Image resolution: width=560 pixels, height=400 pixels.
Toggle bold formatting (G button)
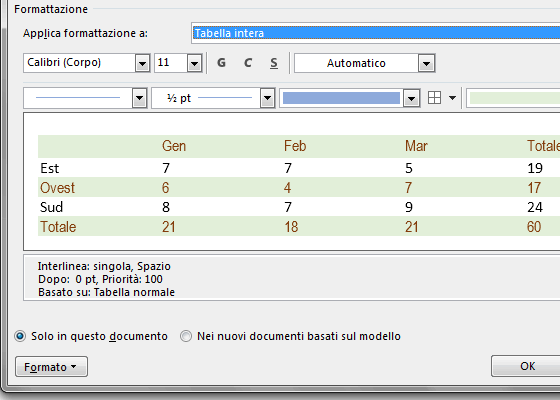[221, 63]
